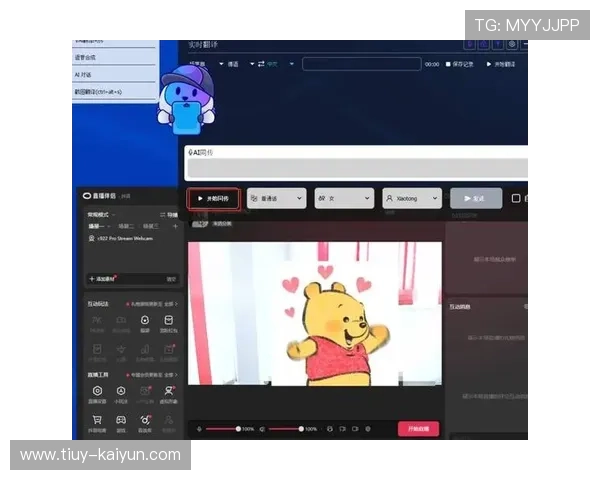Swap source and target languages icon
600x480 pixels.
click(261, 64)
